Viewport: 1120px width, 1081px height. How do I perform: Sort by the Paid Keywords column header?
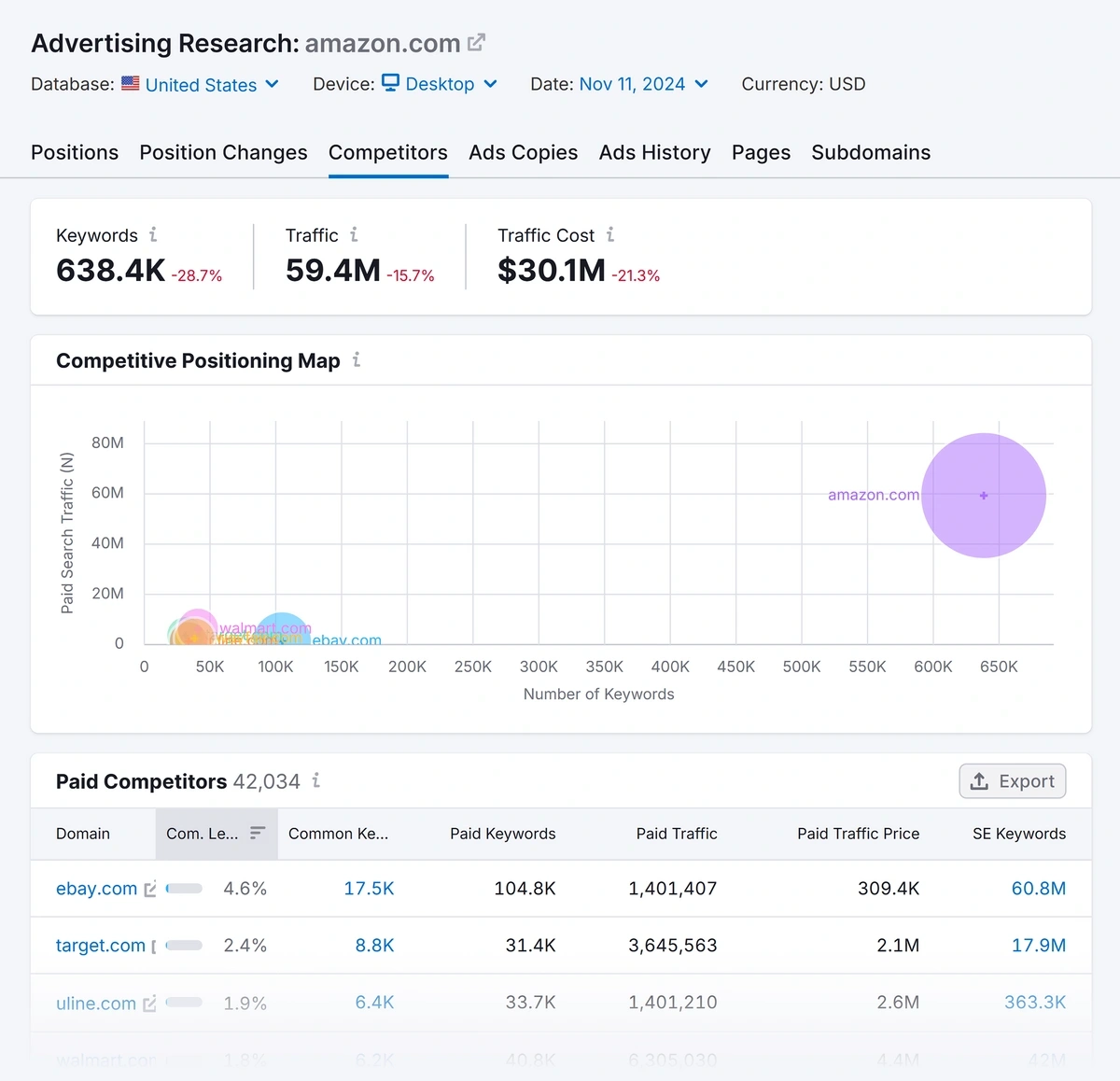(x=503, y=834)
